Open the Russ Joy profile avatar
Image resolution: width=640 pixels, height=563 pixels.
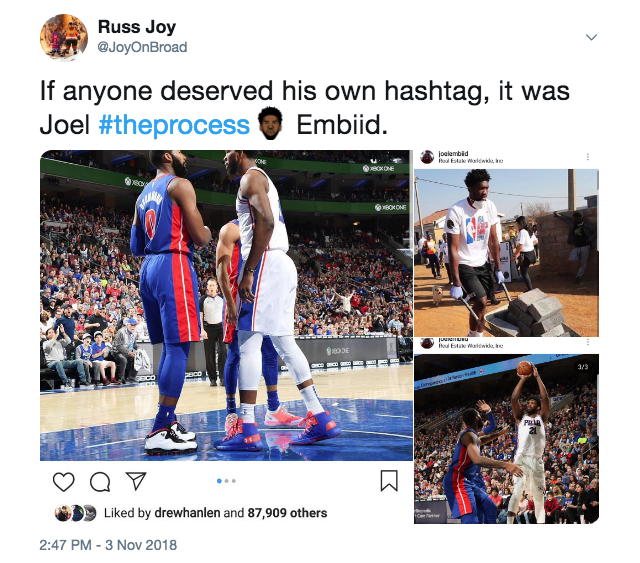point(64,37)
